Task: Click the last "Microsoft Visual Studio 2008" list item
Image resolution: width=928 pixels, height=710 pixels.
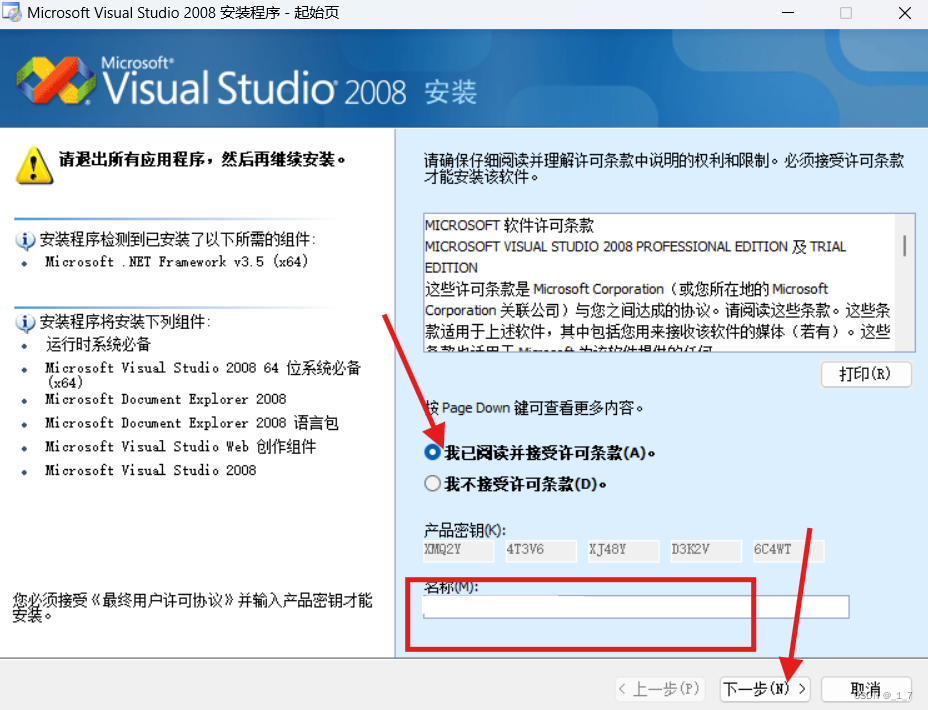Action: coord(151,470)
